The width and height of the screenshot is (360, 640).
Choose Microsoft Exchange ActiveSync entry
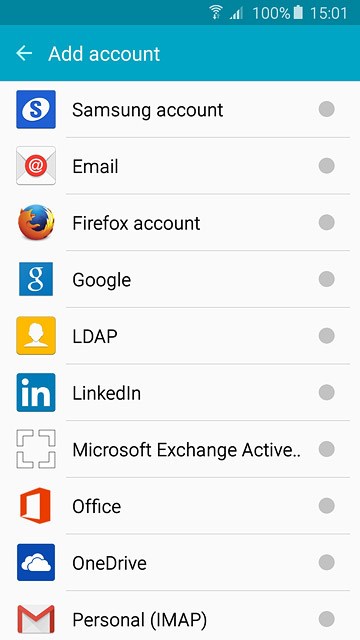tap(180, 449)
